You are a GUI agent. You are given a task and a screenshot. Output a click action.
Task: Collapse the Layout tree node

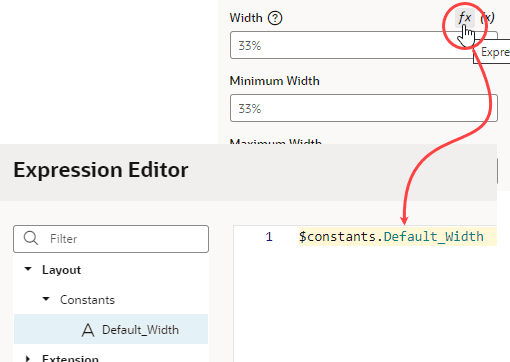(x=28, y=269)
